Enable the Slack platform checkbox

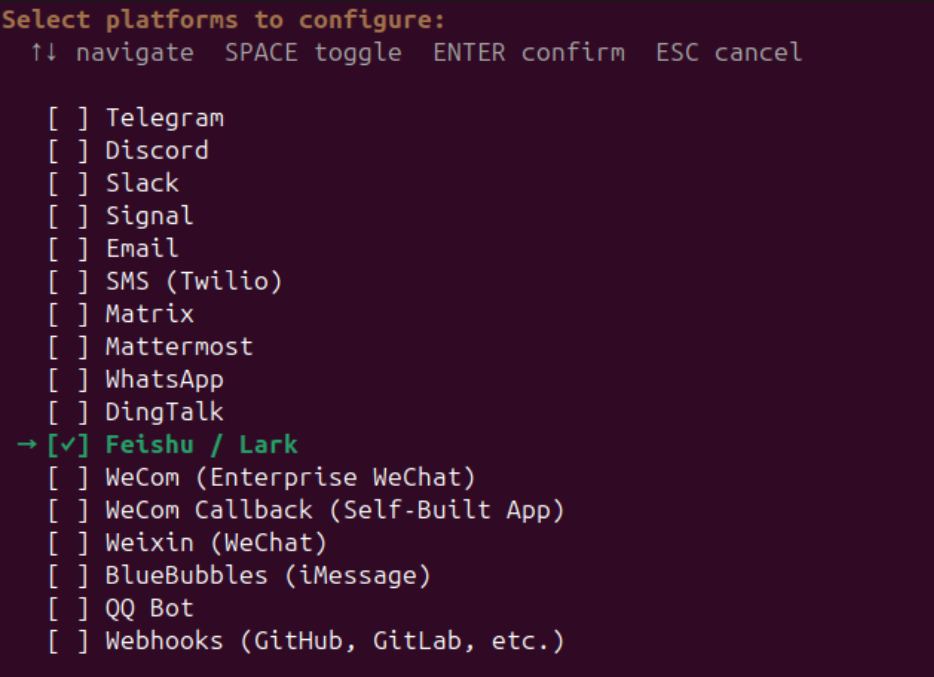(x=68, y=184)
